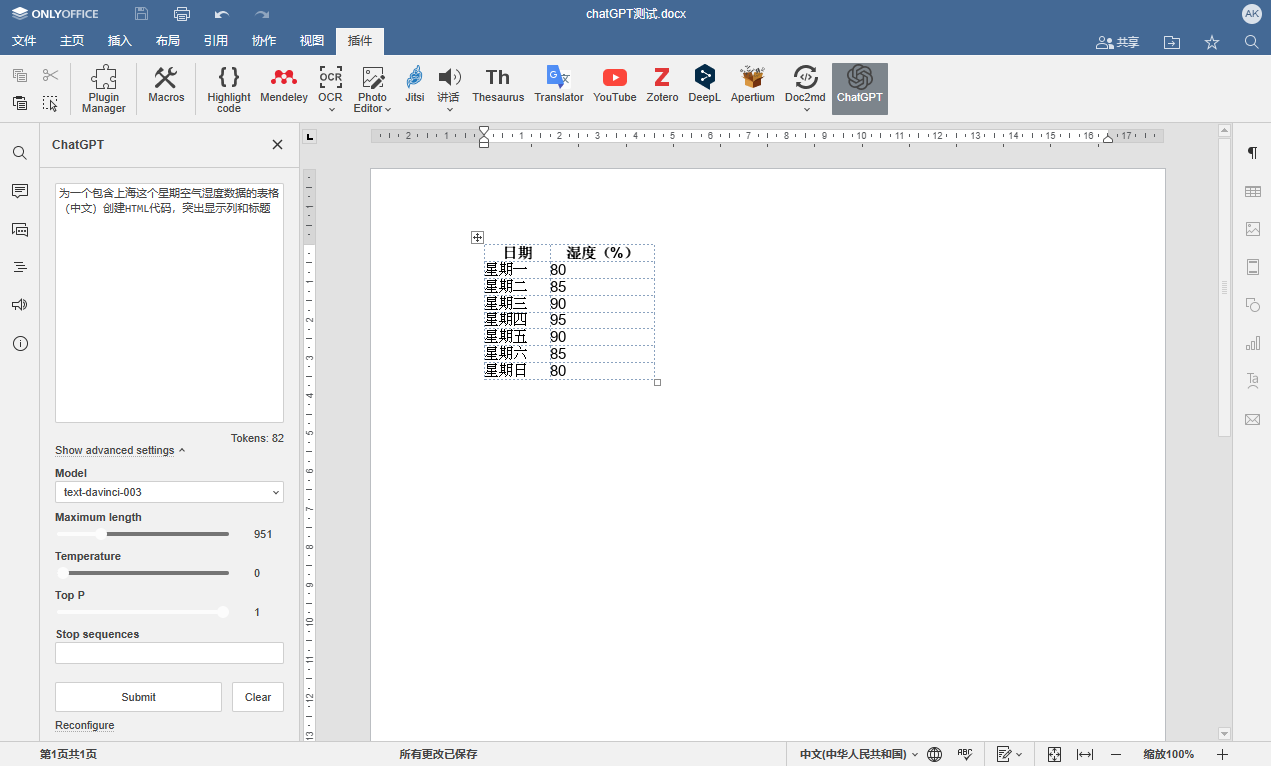Click the Clear button
The height and width of the screenshot is (766, 1271).
point(258,697)
